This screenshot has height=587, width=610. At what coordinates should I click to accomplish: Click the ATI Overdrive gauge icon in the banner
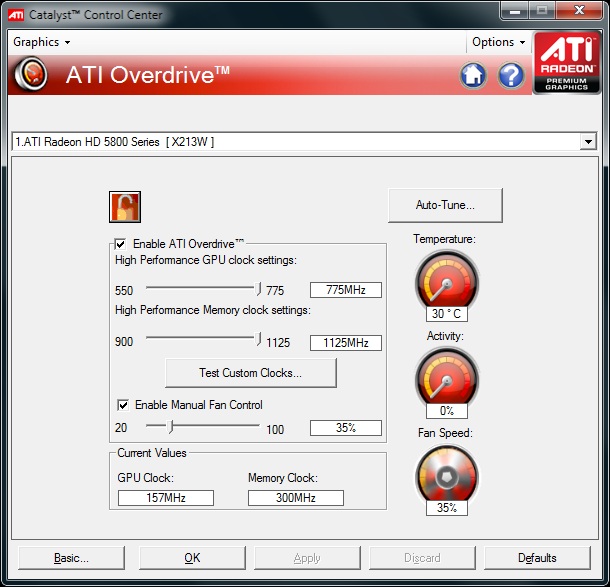coord(31,74)
